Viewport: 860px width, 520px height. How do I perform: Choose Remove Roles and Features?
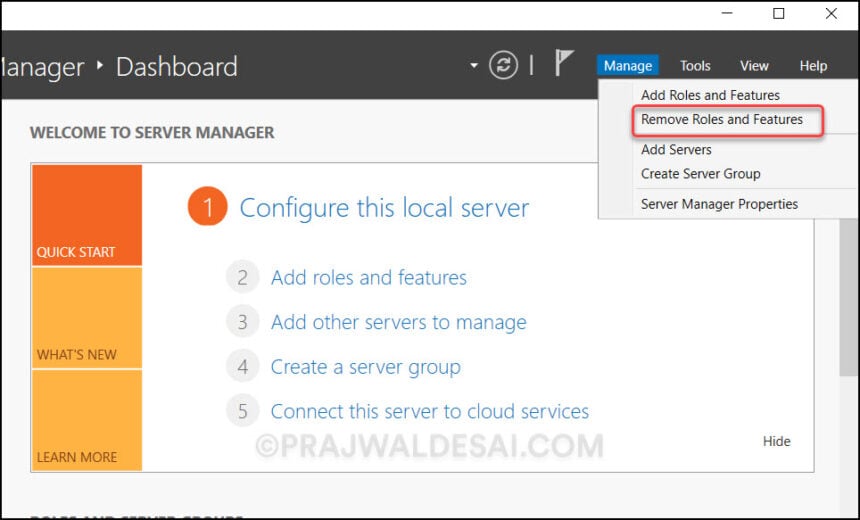tap(722, 120)
